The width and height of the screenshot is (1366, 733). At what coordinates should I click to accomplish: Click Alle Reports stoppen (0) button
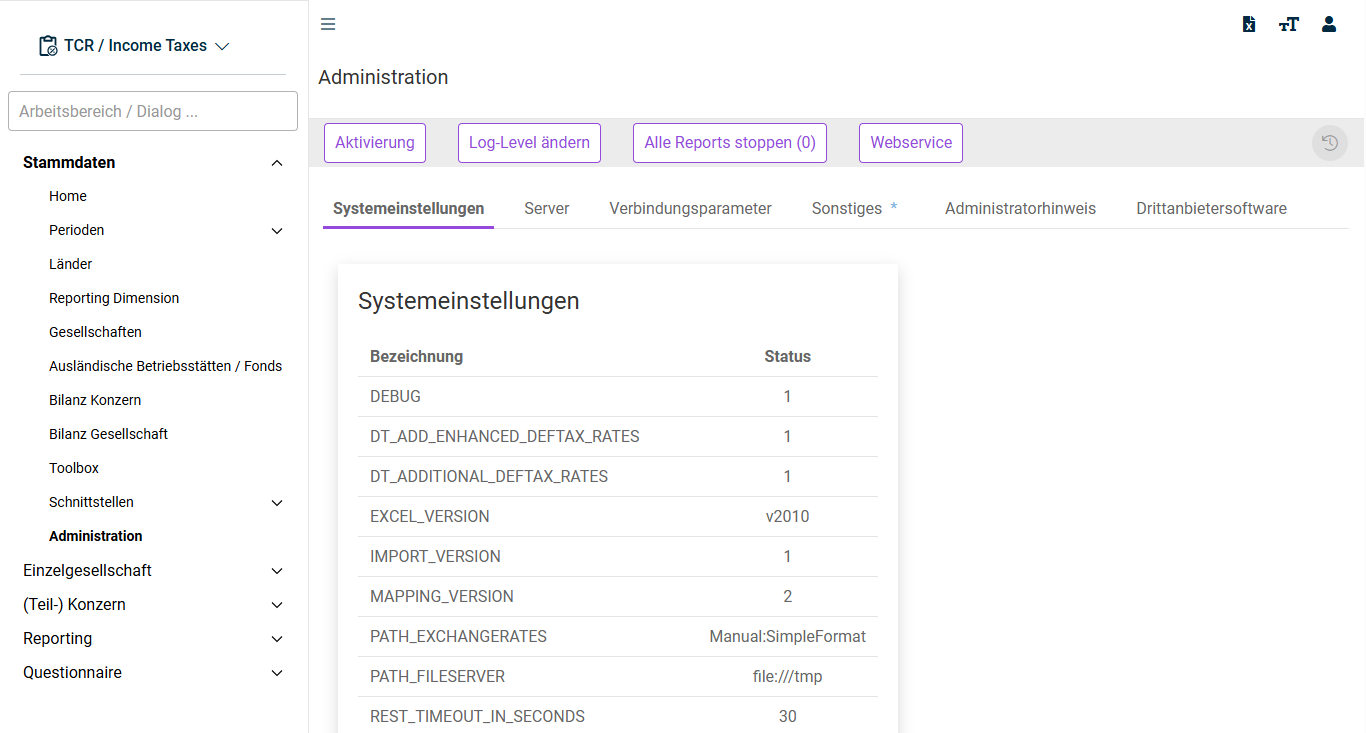point(730,143)
